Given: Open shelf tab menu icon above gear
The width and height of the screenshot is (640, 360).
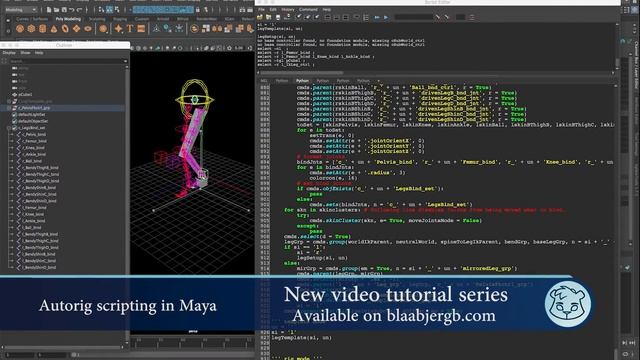Looking at the screenshot, I should point(8,20).
